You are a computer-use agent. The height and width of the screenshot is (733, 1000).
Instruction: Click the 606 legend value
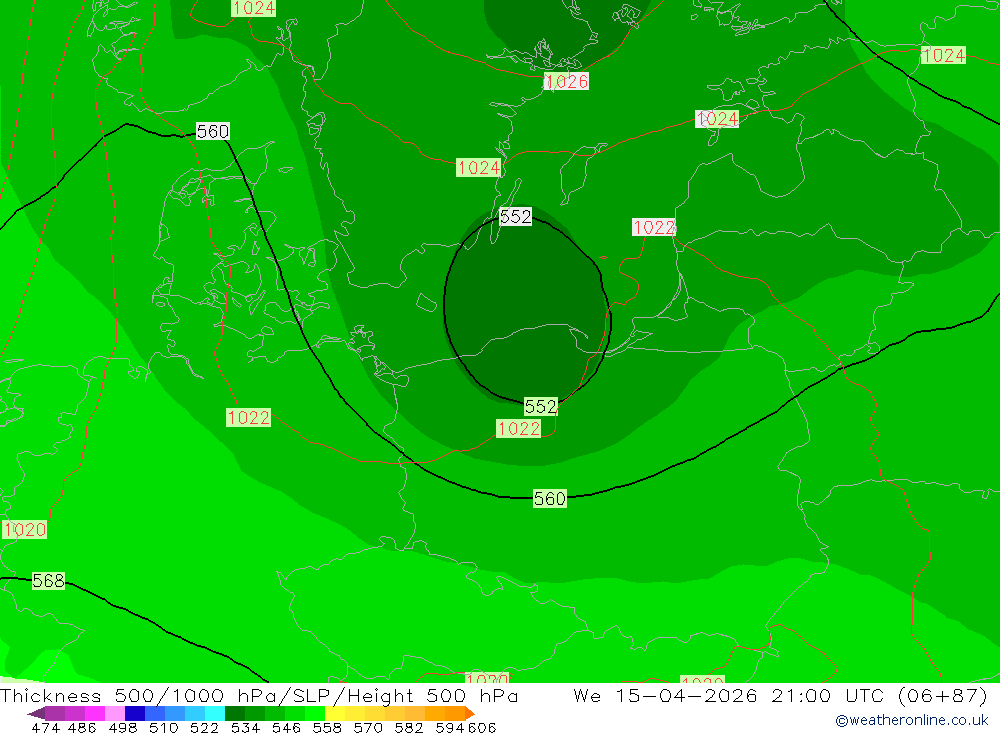[482, 727]
